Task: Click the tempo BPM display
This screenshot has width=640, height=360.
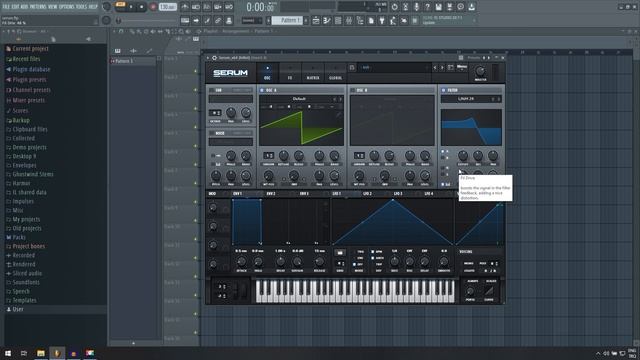Action: tap(167, 7)
